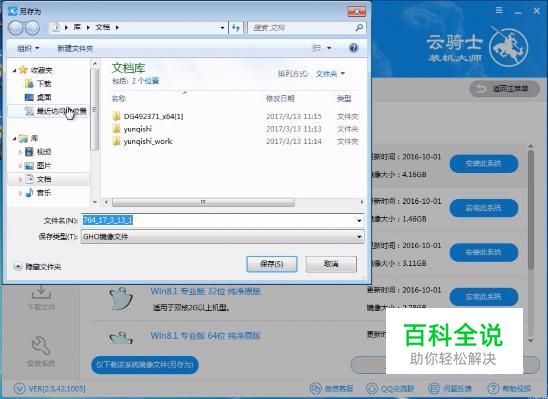The image size is (548, 399).
Task: Click the back navigation arrow in Save As dialog
Action: [x=15, y=28]
